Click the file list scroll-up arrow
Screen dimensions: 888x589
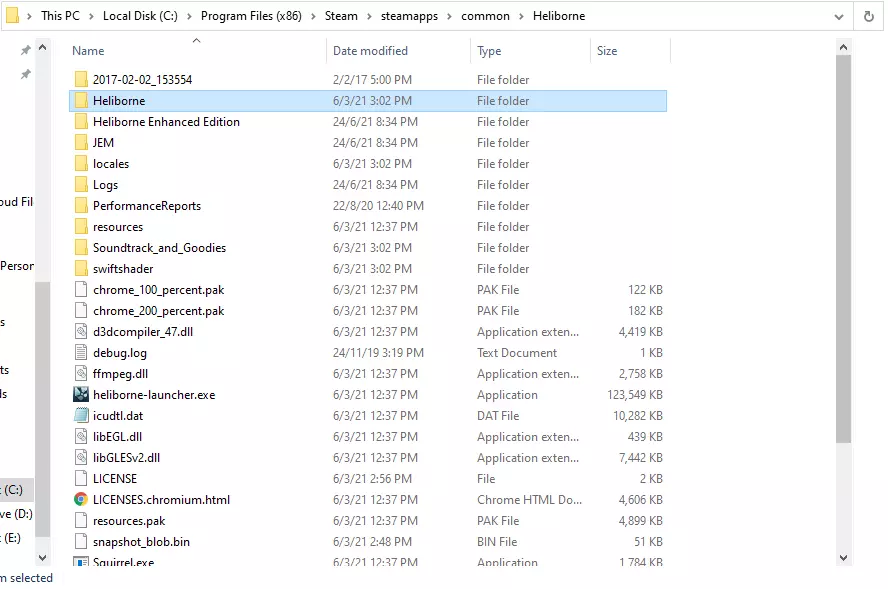843,48
